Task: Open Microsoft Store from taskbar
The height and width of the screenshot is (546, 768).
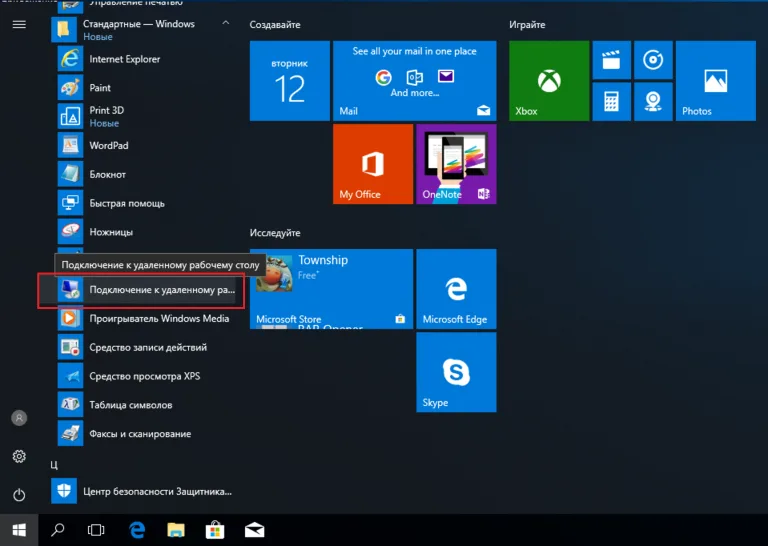Action: click(x=215, y=530)
